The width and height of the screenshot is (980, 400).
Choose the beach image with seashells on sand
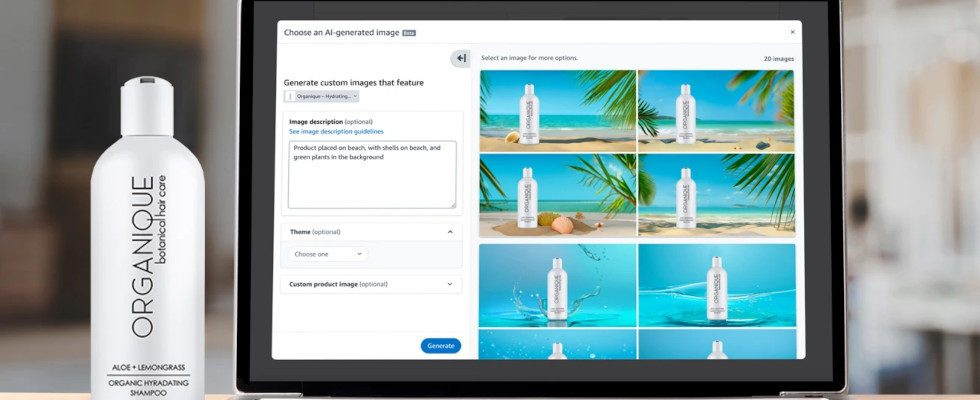click(557, 195)
